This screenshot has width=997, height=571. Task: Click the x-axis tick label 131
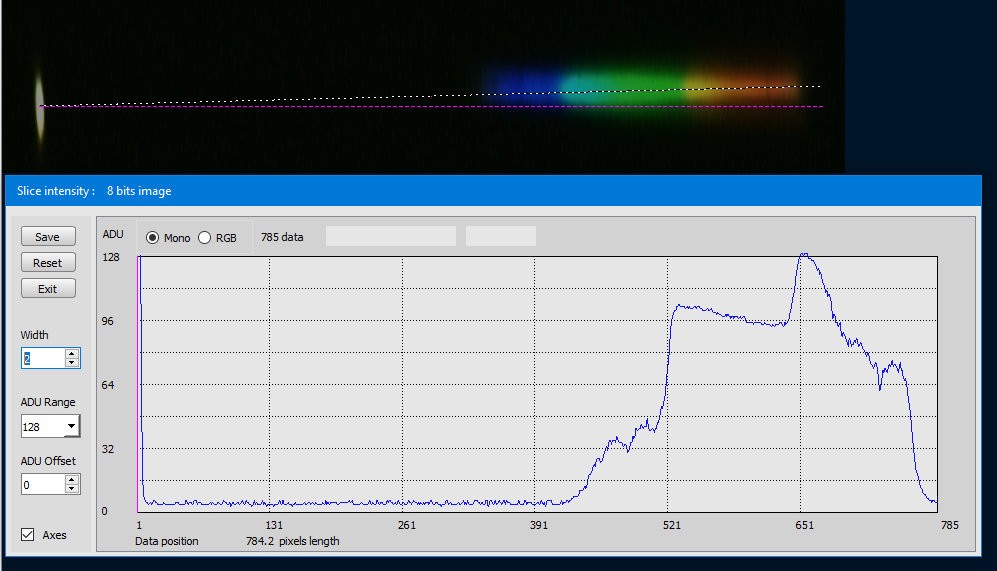(x=273, y=525)
